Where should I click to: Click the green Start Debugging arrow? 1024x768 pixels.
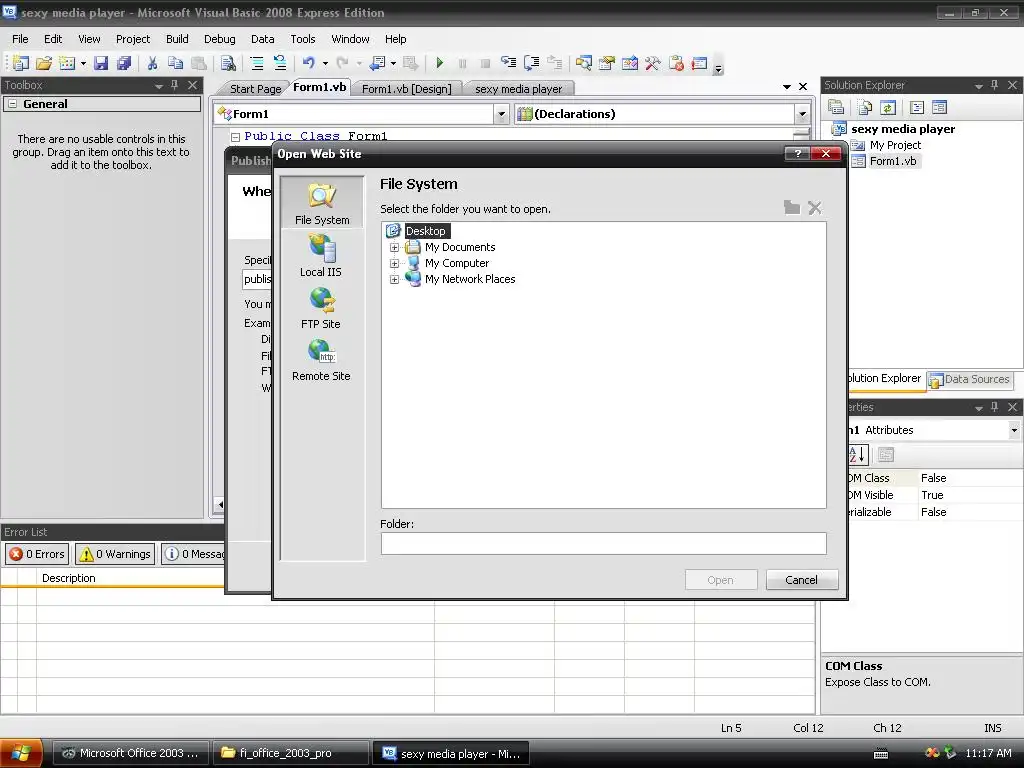click(x=440, y=63)
